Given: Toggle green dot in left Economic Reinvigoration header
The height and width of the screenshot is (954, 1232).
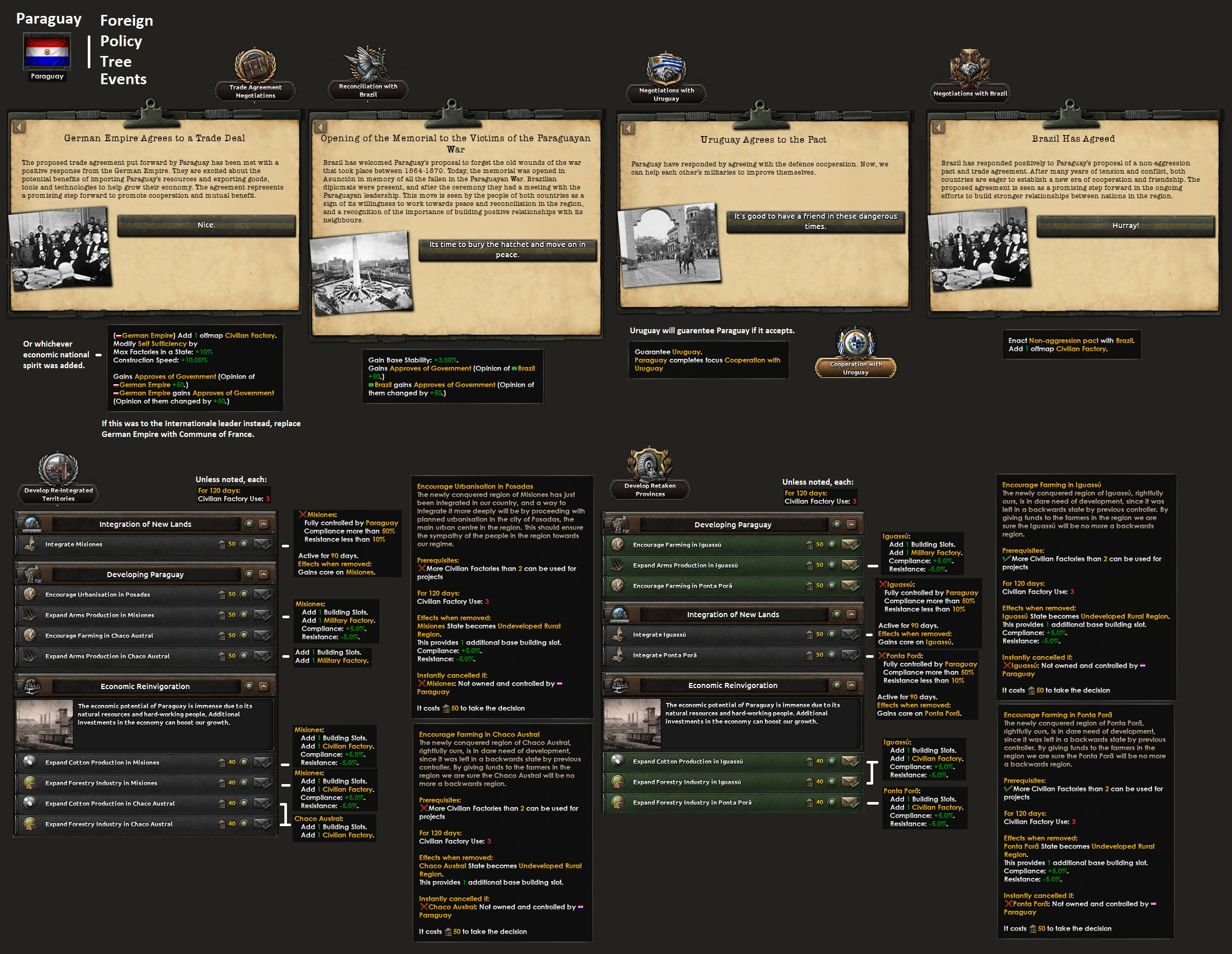Looking at the screenshot, I should coord(249,686).
